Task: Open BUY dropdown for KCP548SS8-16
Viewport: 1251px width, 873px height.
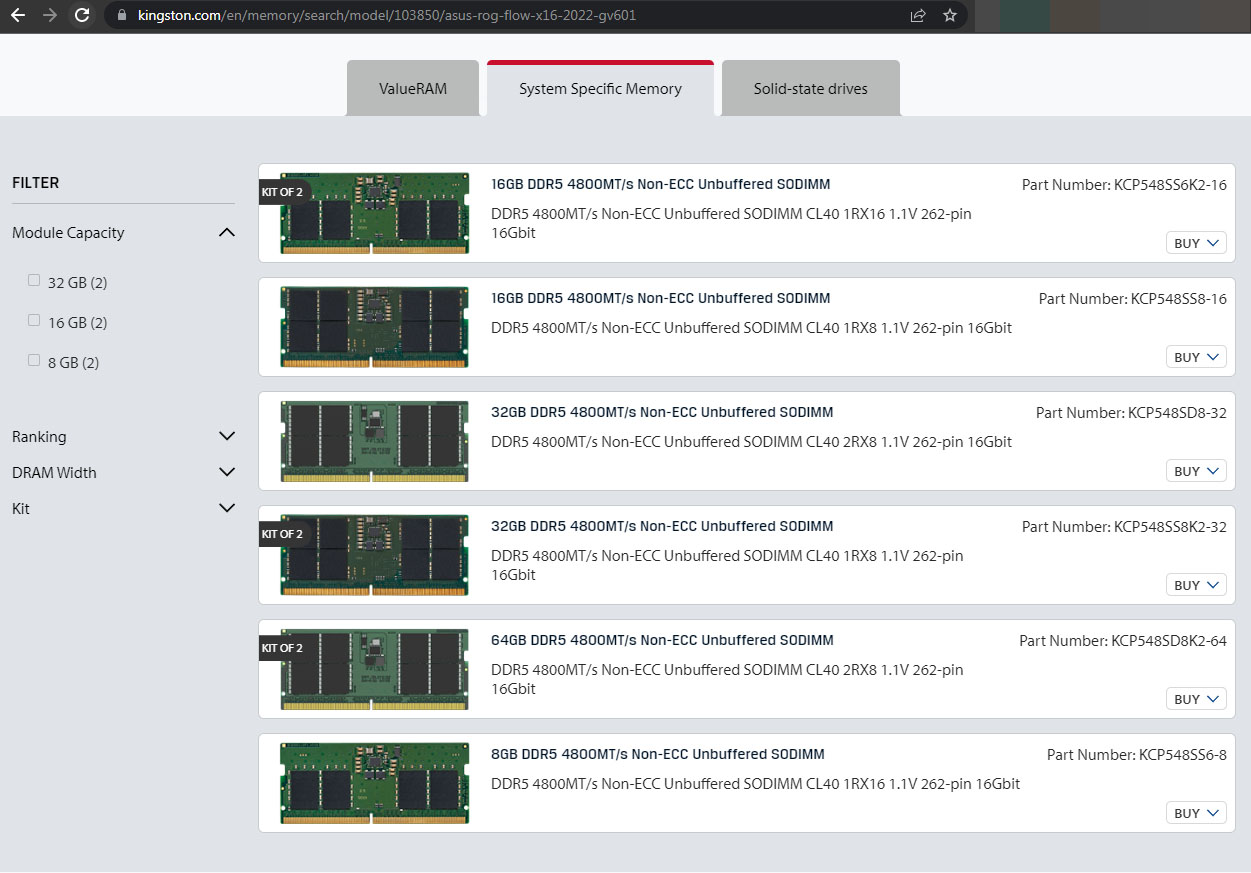Action: click(1196, 357)
